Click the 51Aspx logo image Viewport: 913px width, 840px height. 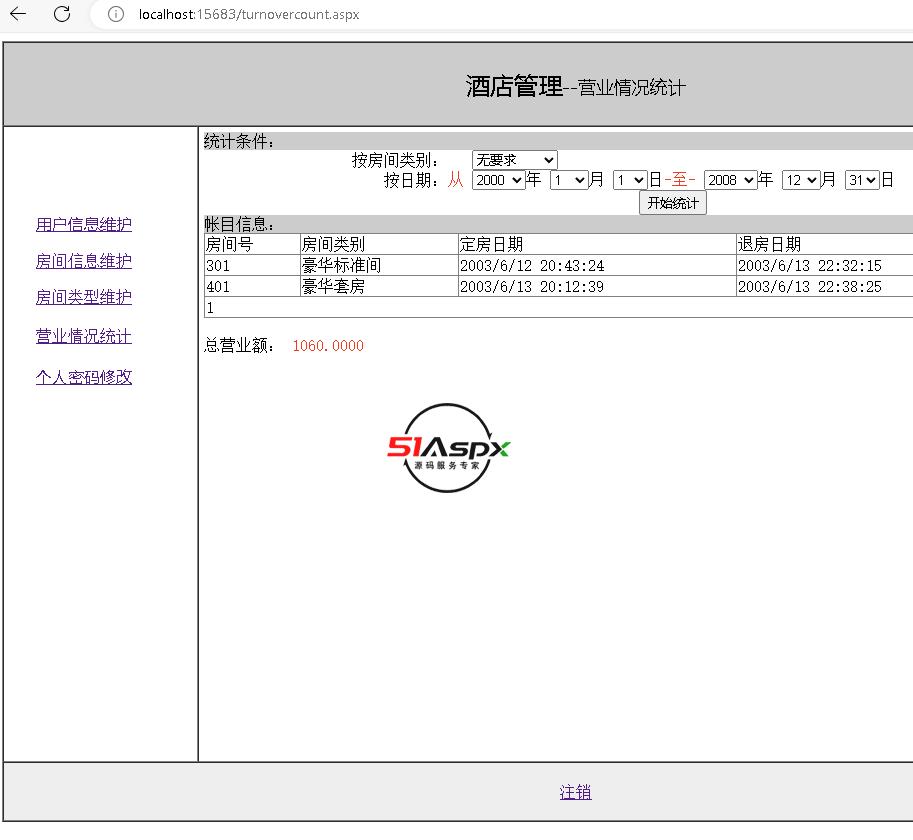point(449,449)
